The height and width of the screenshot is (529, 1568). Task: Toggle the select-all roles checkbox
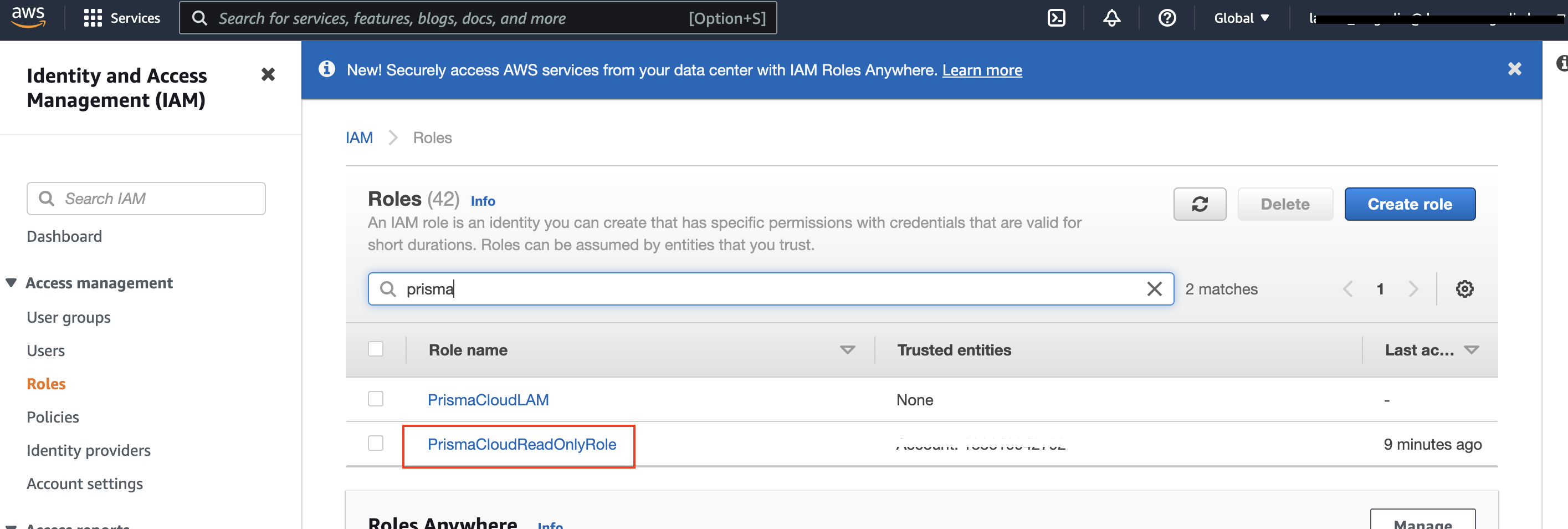(376, 349)
